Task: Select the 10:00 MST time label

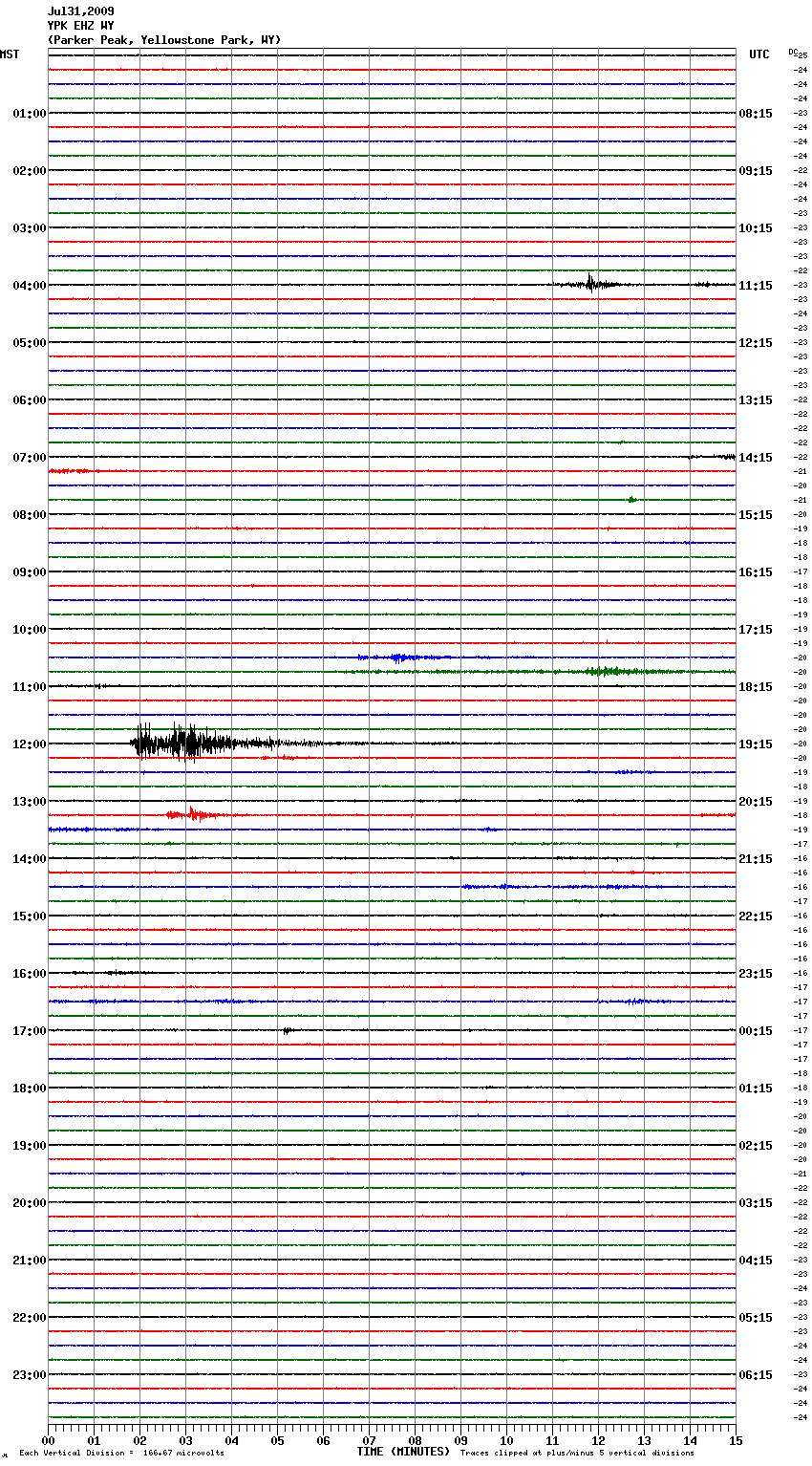Action: (x=29, y=630)
